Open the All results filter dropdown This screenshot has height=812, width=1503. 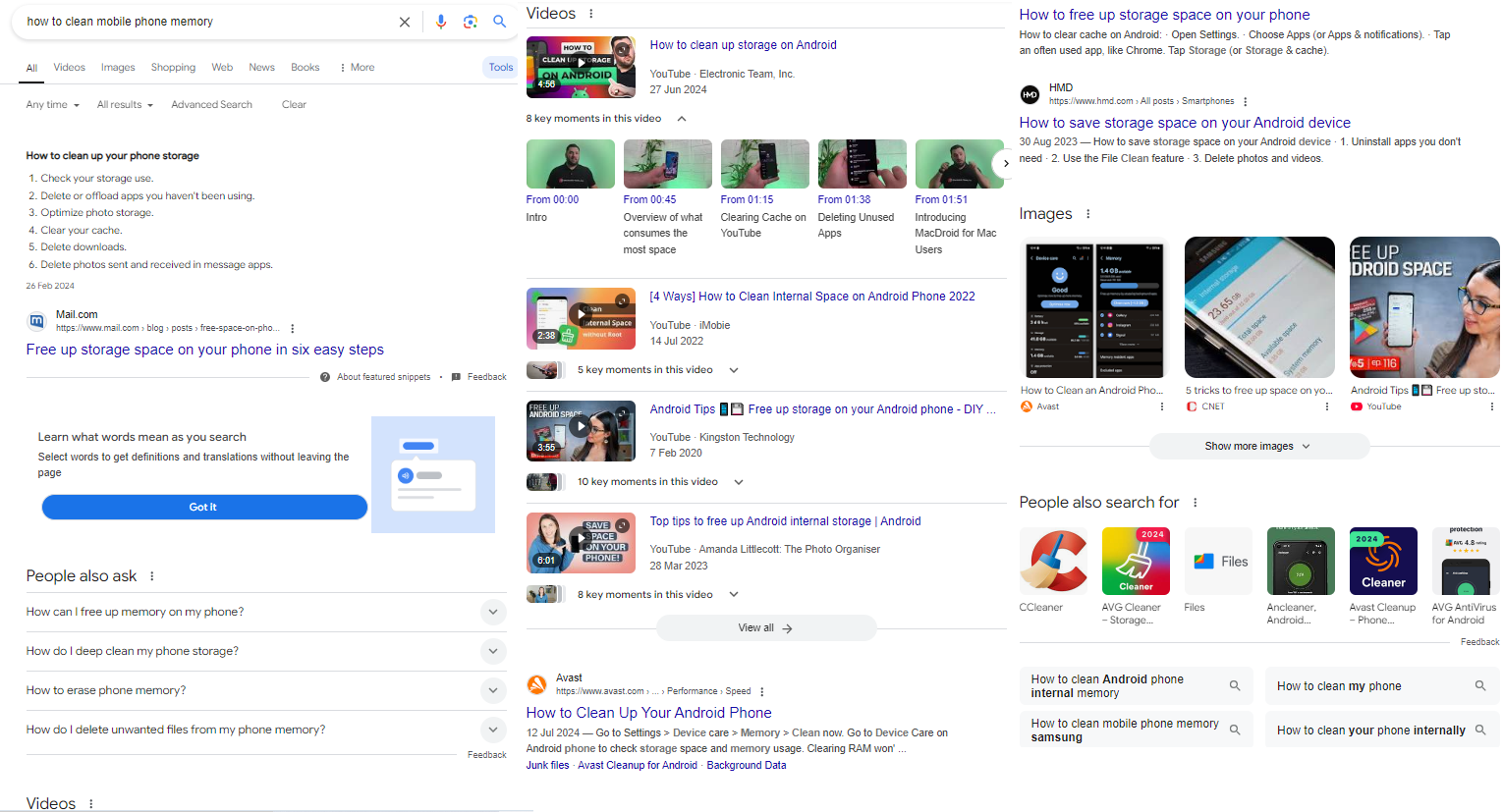pos(125,105)
